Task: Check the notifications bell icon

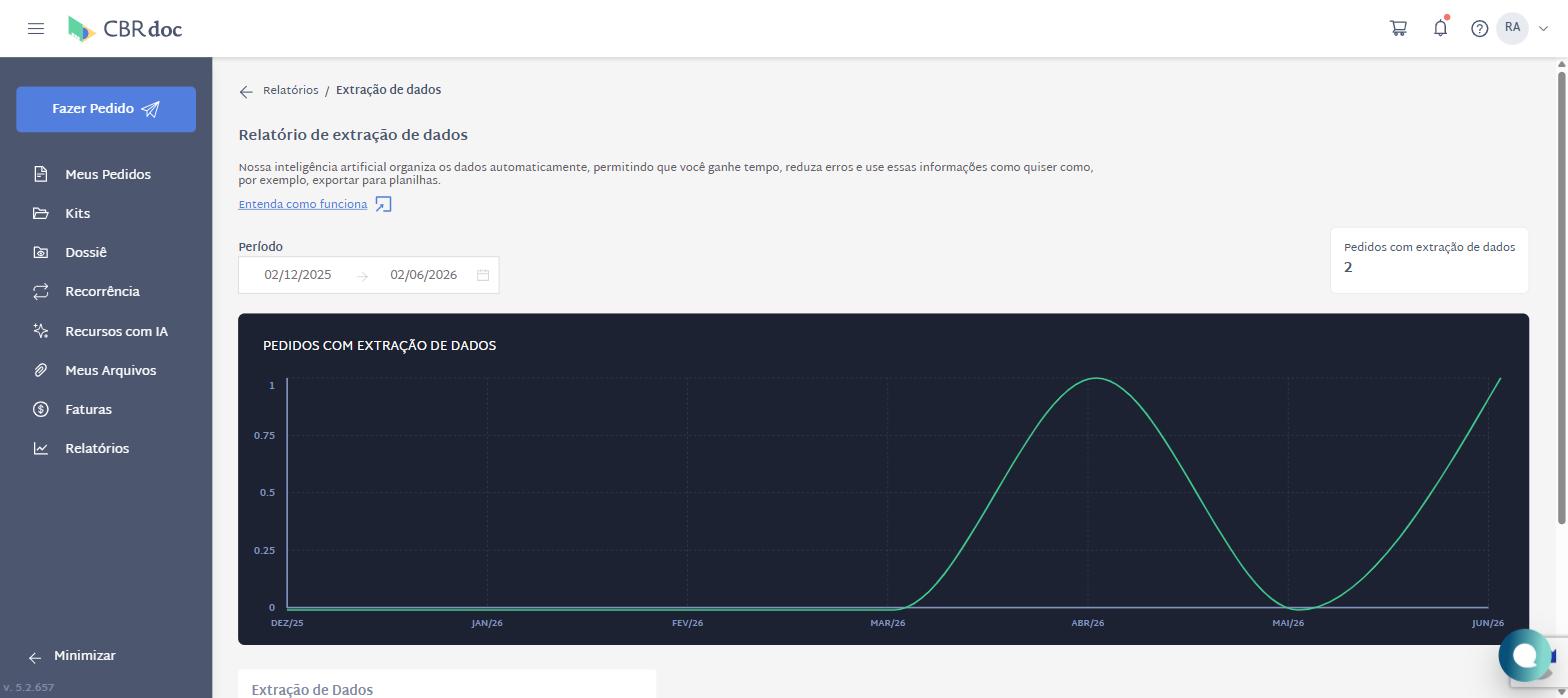Action: pos(1440,28)
